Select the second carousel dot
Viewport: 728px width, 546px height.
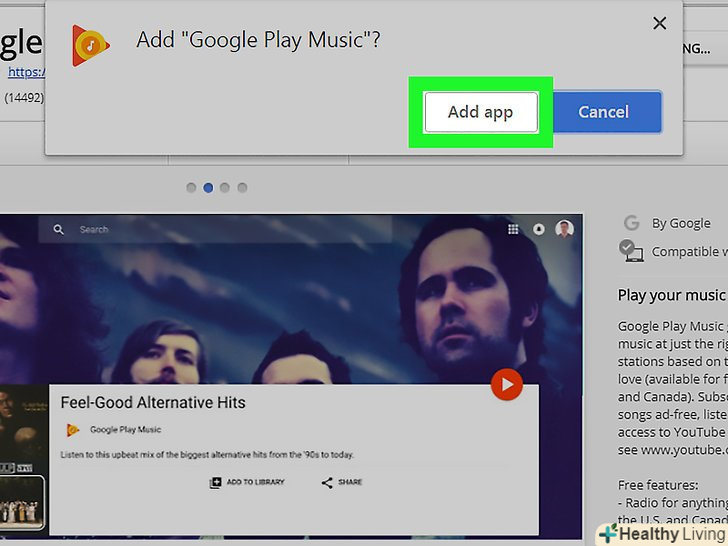(208, 188)
